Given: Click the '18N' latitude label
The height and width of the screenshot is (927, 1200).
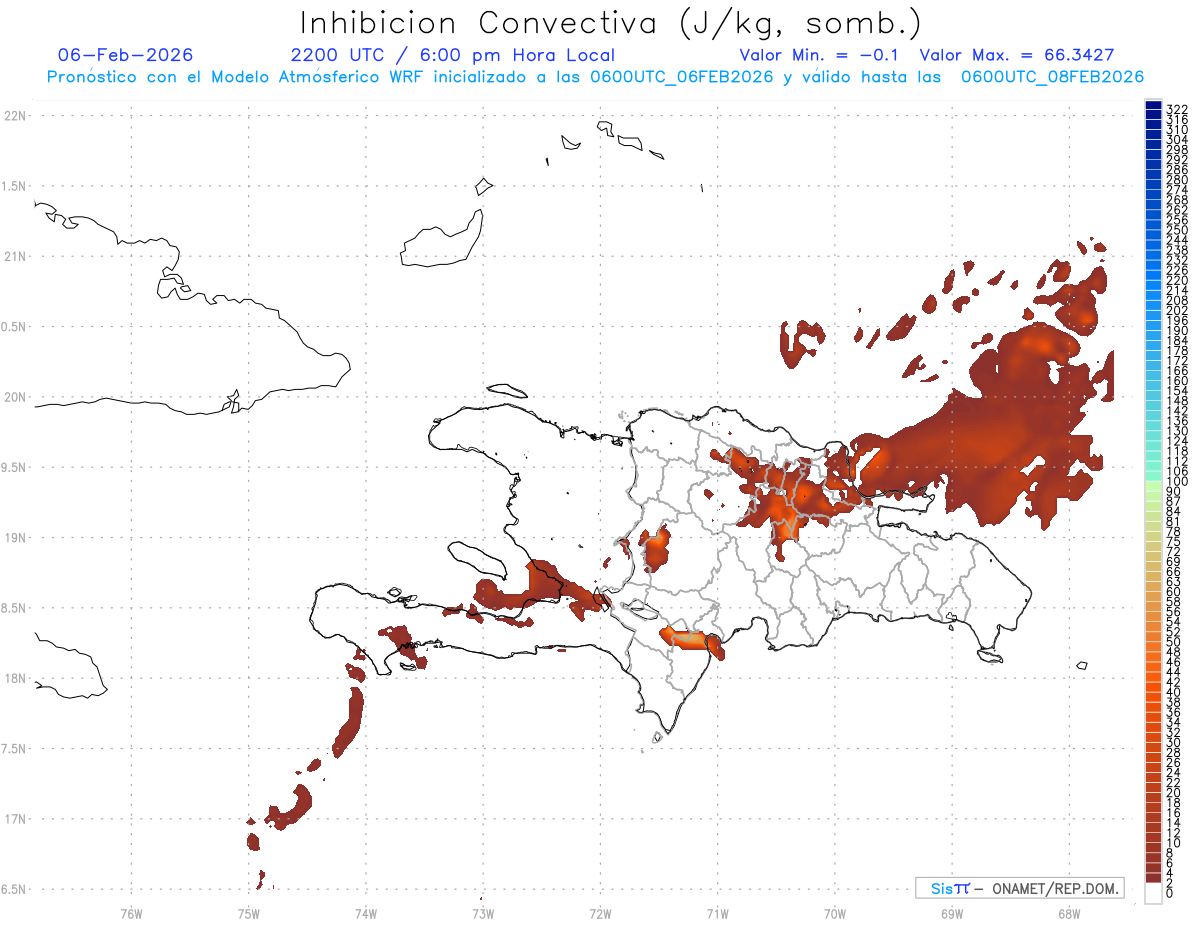Looking at the screenshot, I should click(15, 678).
